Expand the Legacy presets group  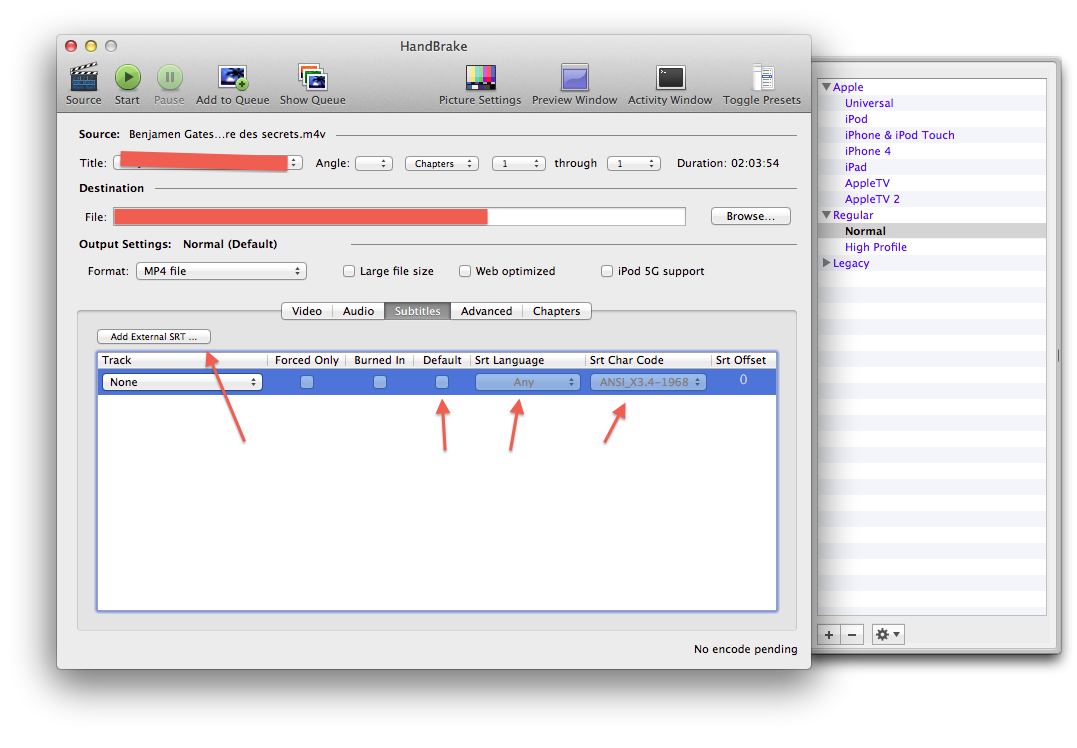pyautogui.click(x=827, y=263)
